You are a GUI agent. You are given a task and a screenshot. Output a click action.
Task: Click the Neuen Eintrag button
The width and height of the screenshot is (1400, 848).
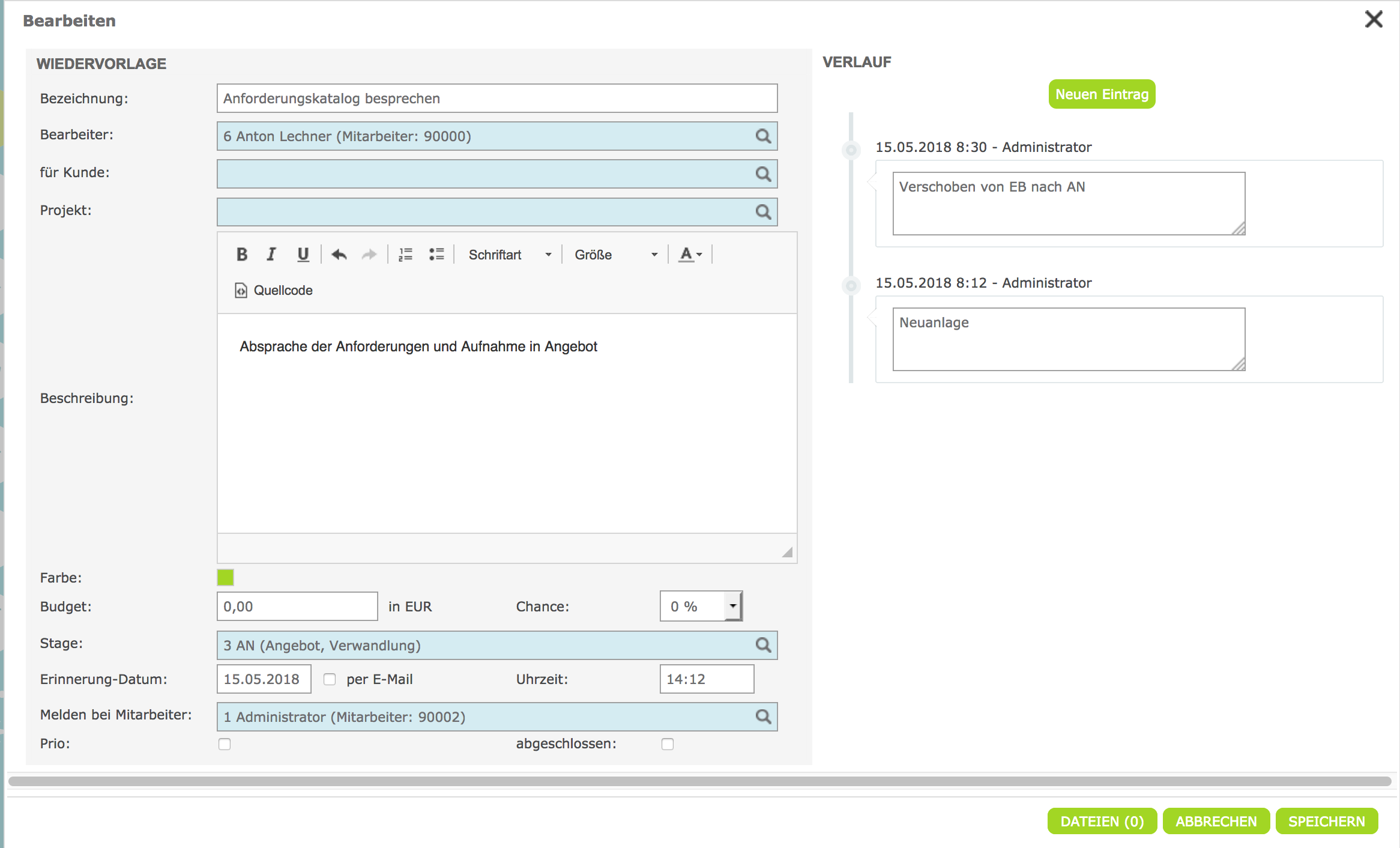click(x=1102, y=94)
